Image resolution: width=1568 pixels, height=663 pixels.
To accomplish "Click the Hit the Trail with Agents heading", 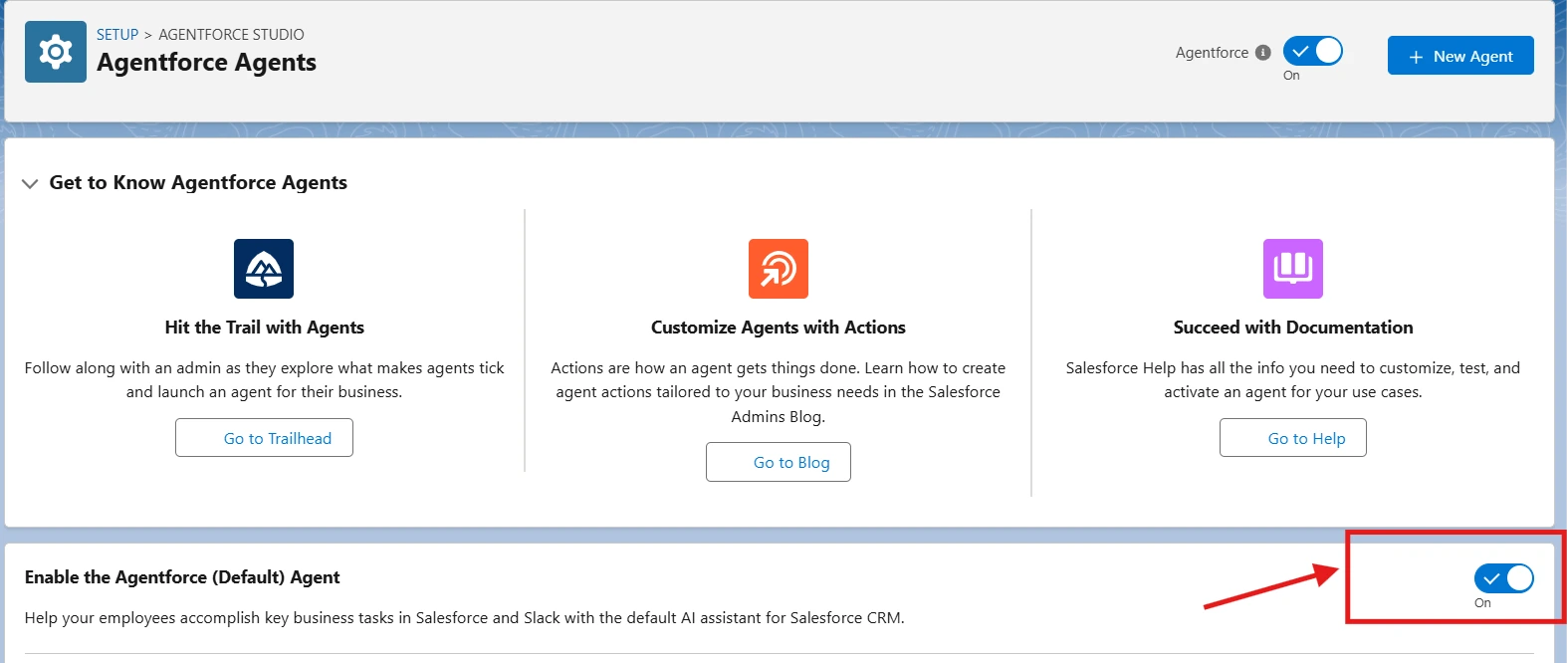I will tap(264, 328).
